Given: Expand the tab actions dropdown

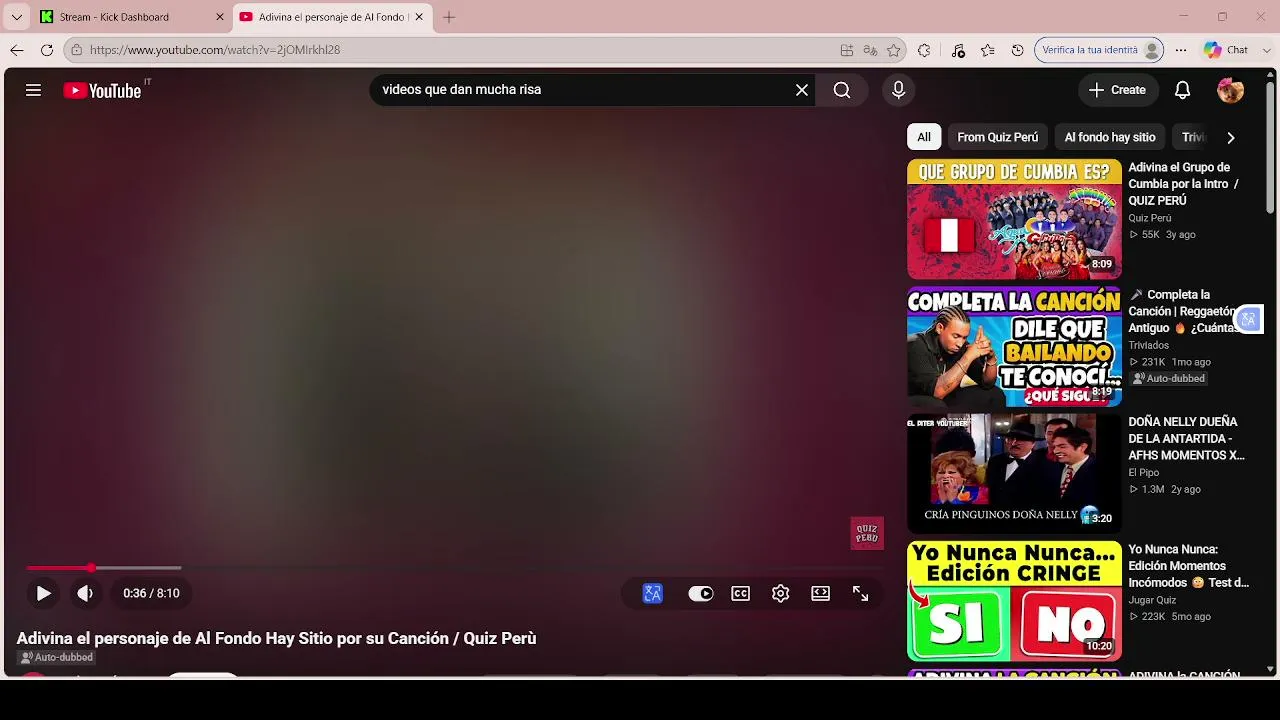Looking at the screenshot, I should coord(16,17).
